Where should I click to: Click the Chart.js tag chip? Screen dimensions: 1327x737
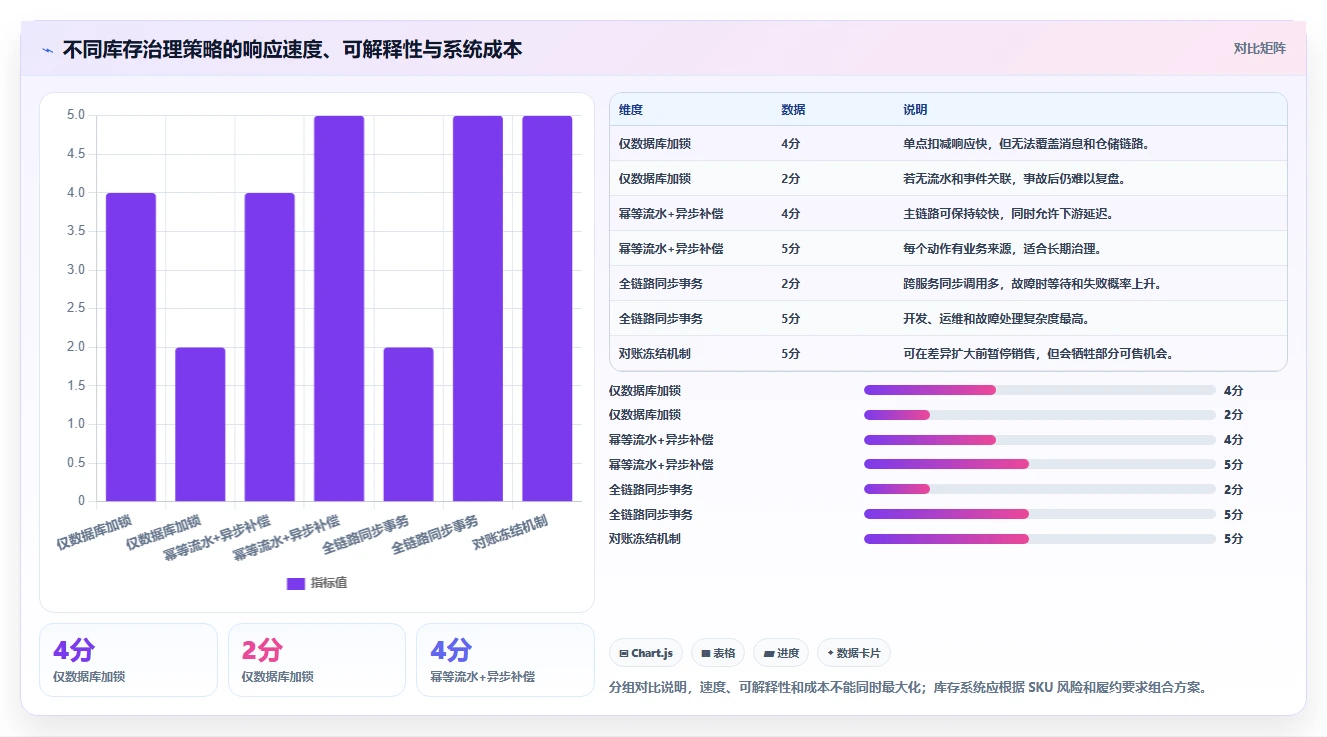[646, 653]
